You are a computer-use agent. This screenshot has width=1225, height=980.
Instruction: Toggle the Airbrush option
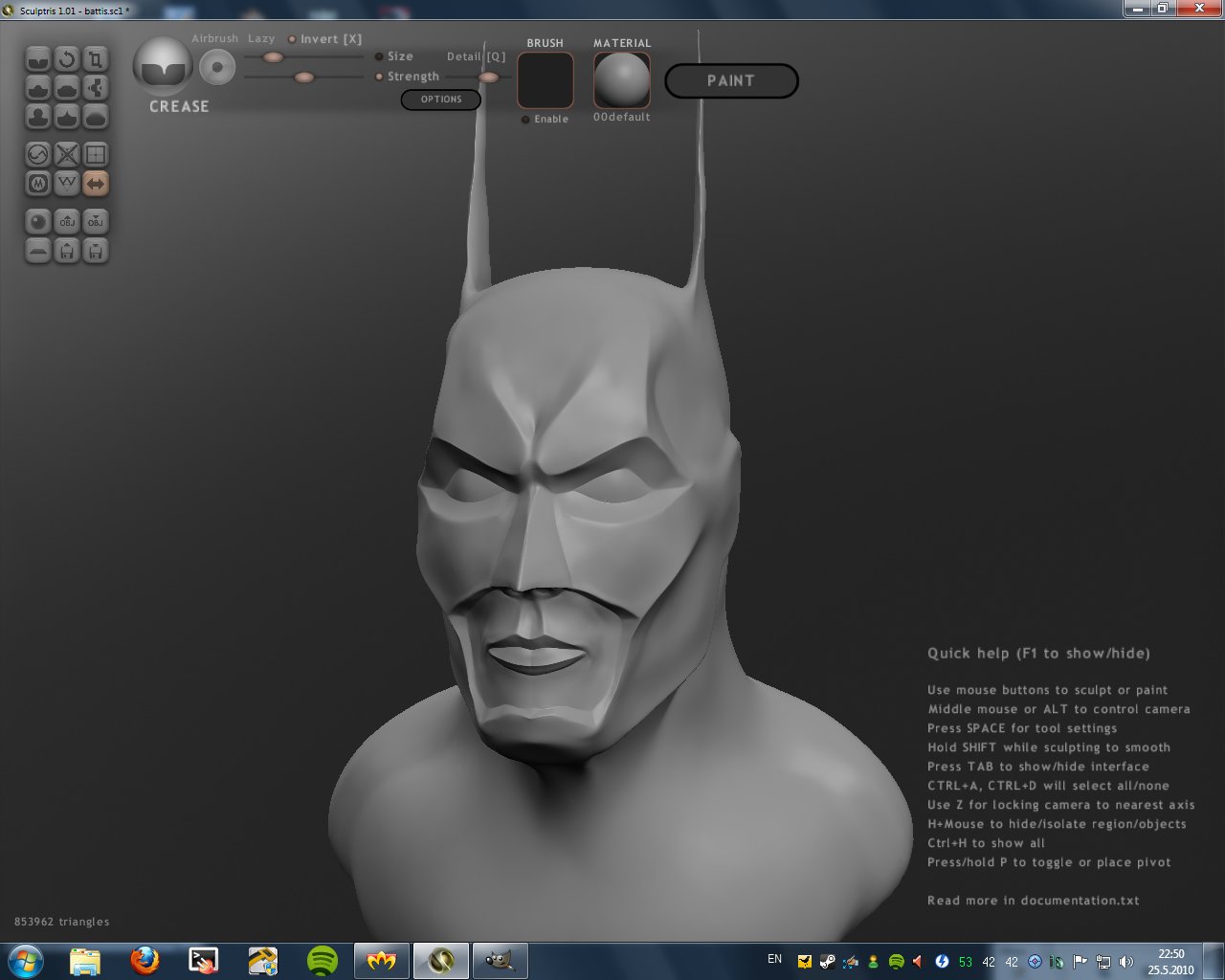point(214,39)
